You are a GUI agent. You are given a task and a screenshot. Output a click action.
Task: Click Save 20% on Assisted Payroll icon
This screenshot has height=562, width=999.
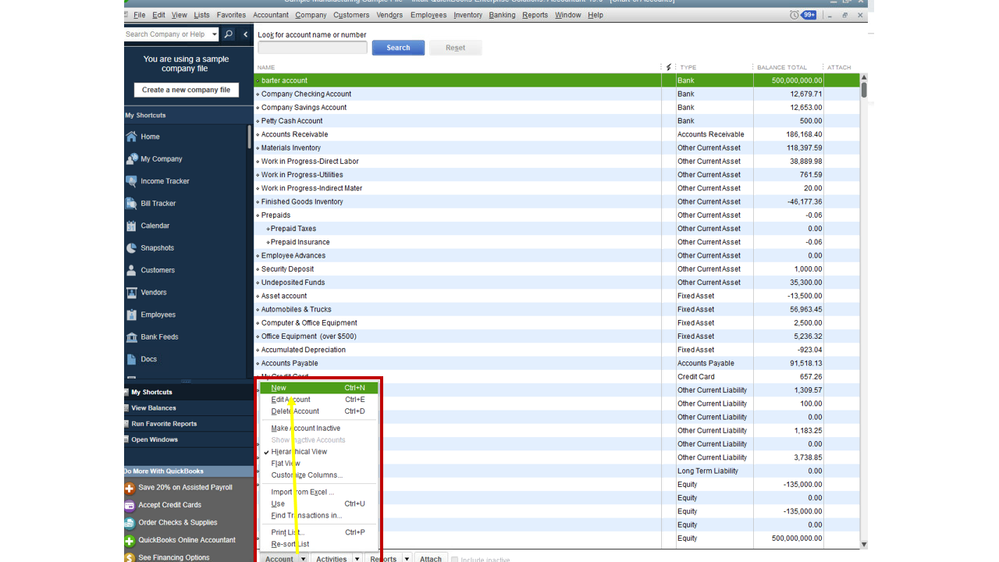[129, 488]
